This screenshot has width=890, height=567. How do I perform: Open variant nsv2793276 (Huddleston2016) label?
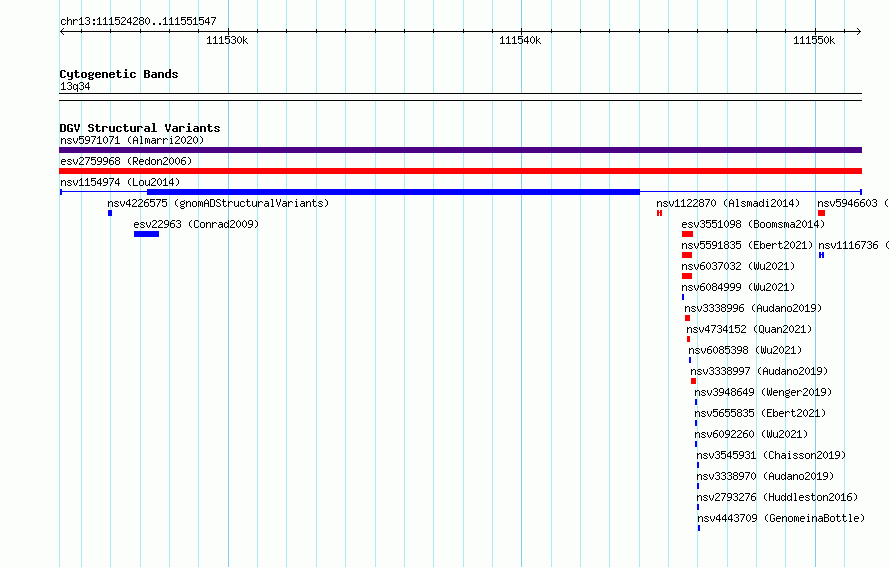[x=777, y=497]
